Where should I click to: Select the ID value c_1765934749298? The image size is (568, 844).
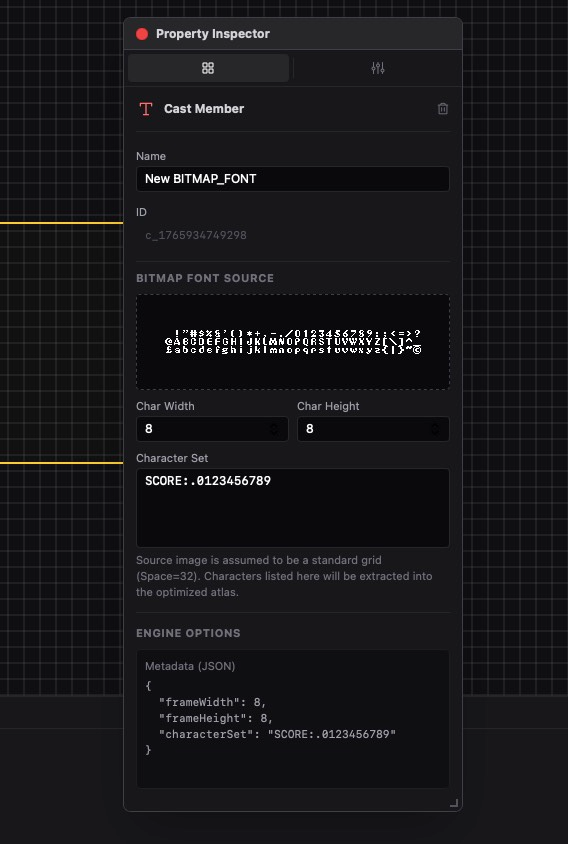[196, 235]
